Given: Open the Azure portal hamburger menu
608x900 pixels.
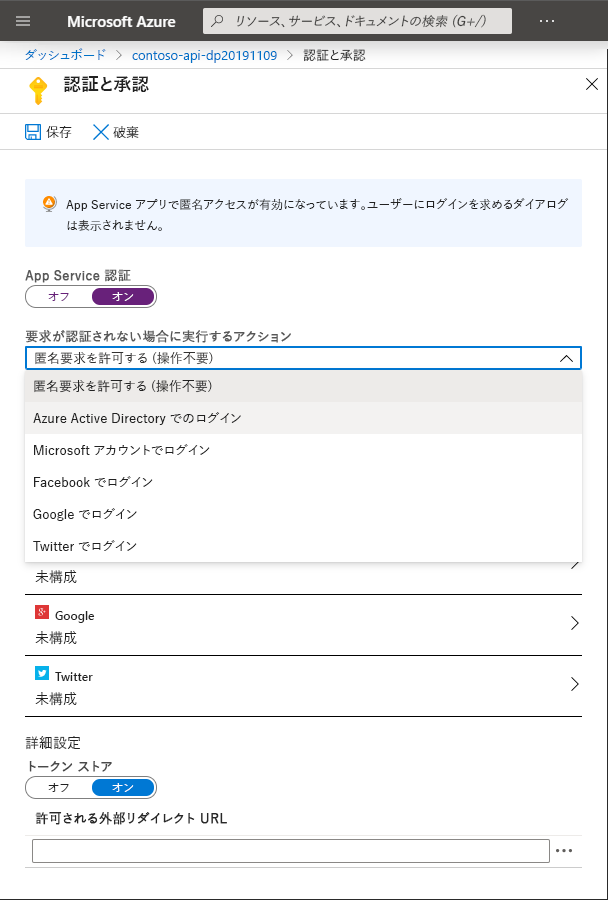Looking at the screenshot, I should pyautogui.click(x=23, y=21).
